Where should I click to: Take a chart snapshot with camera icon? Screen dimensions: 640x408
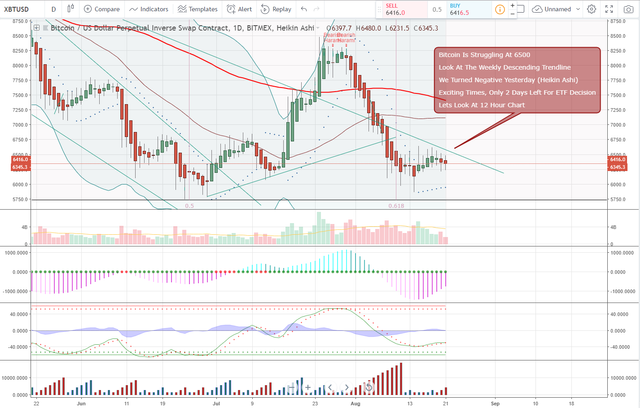[x=629, y=9]
